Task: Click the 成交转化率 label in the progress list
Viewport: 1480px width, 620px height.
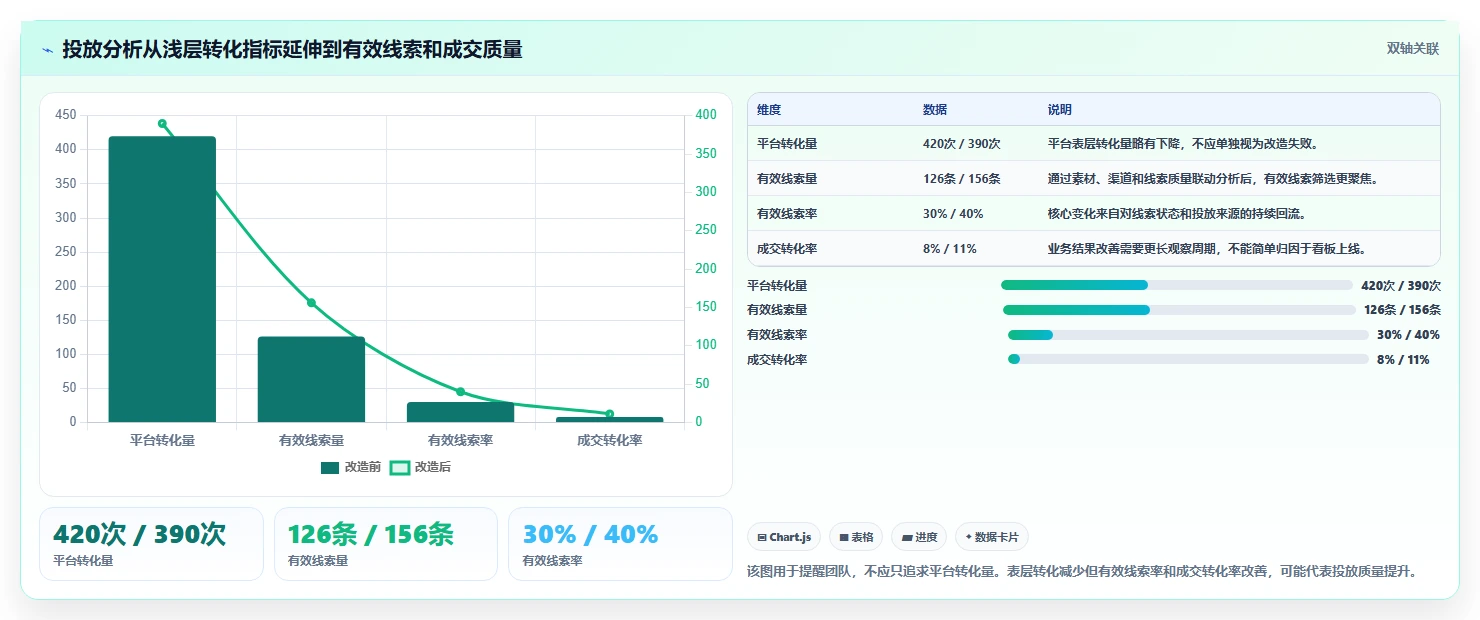Action: tap(777, 360)
